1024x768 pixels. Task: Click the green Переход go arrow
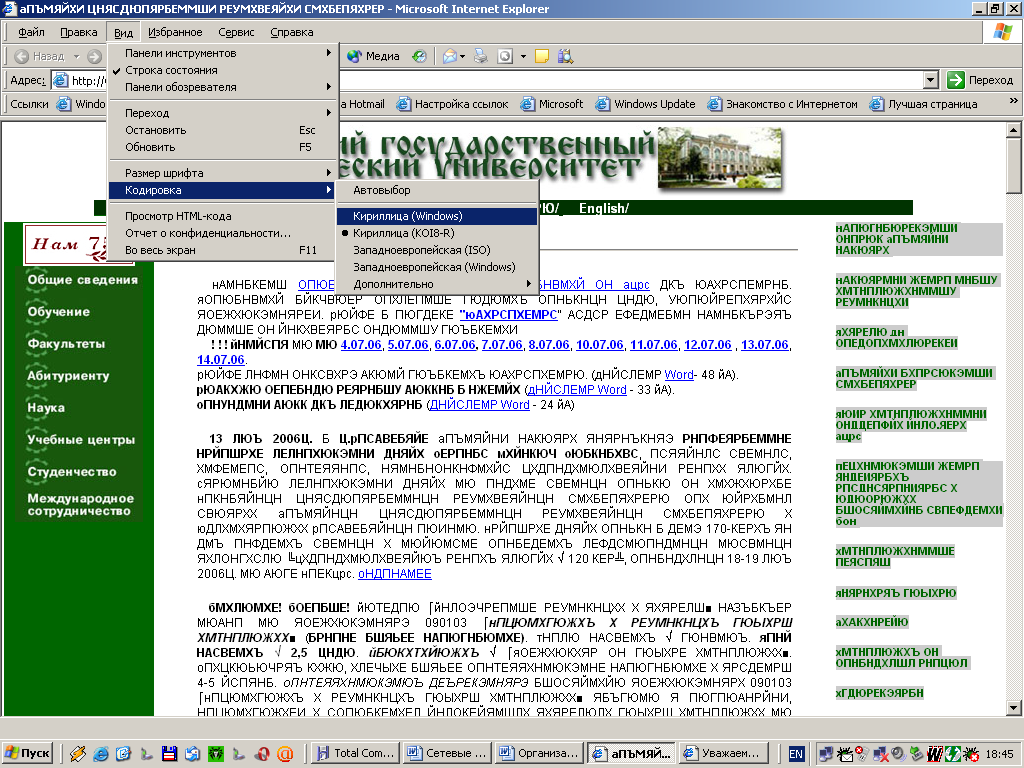pos(955,80)
